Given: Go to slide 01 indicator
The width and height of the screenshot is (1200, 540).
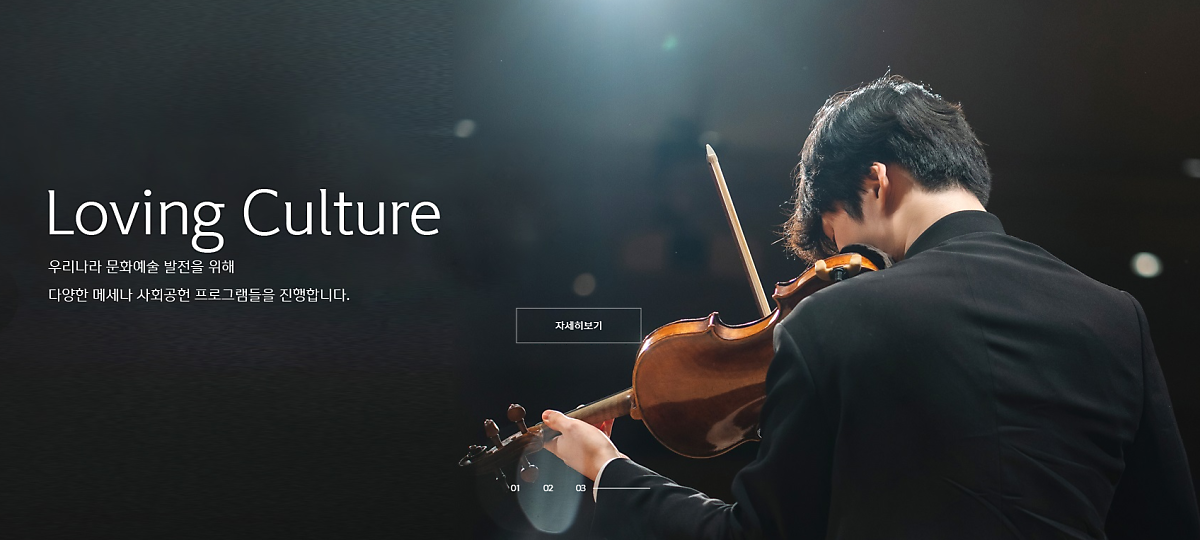Looking at the screenshot, I should point(515,488).
